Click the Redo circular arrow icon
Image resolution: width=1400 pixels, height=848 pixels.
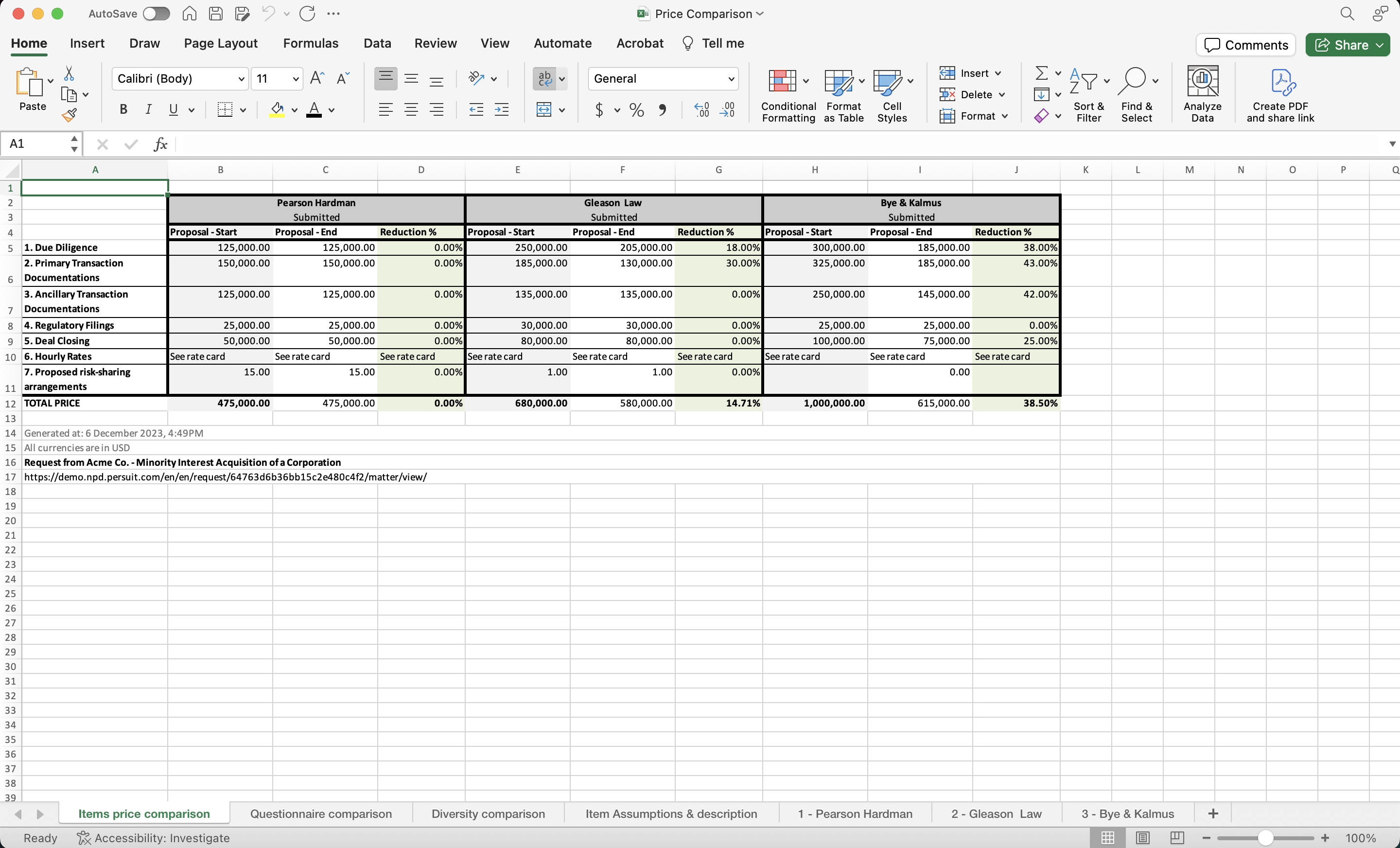tap(307, 14)
